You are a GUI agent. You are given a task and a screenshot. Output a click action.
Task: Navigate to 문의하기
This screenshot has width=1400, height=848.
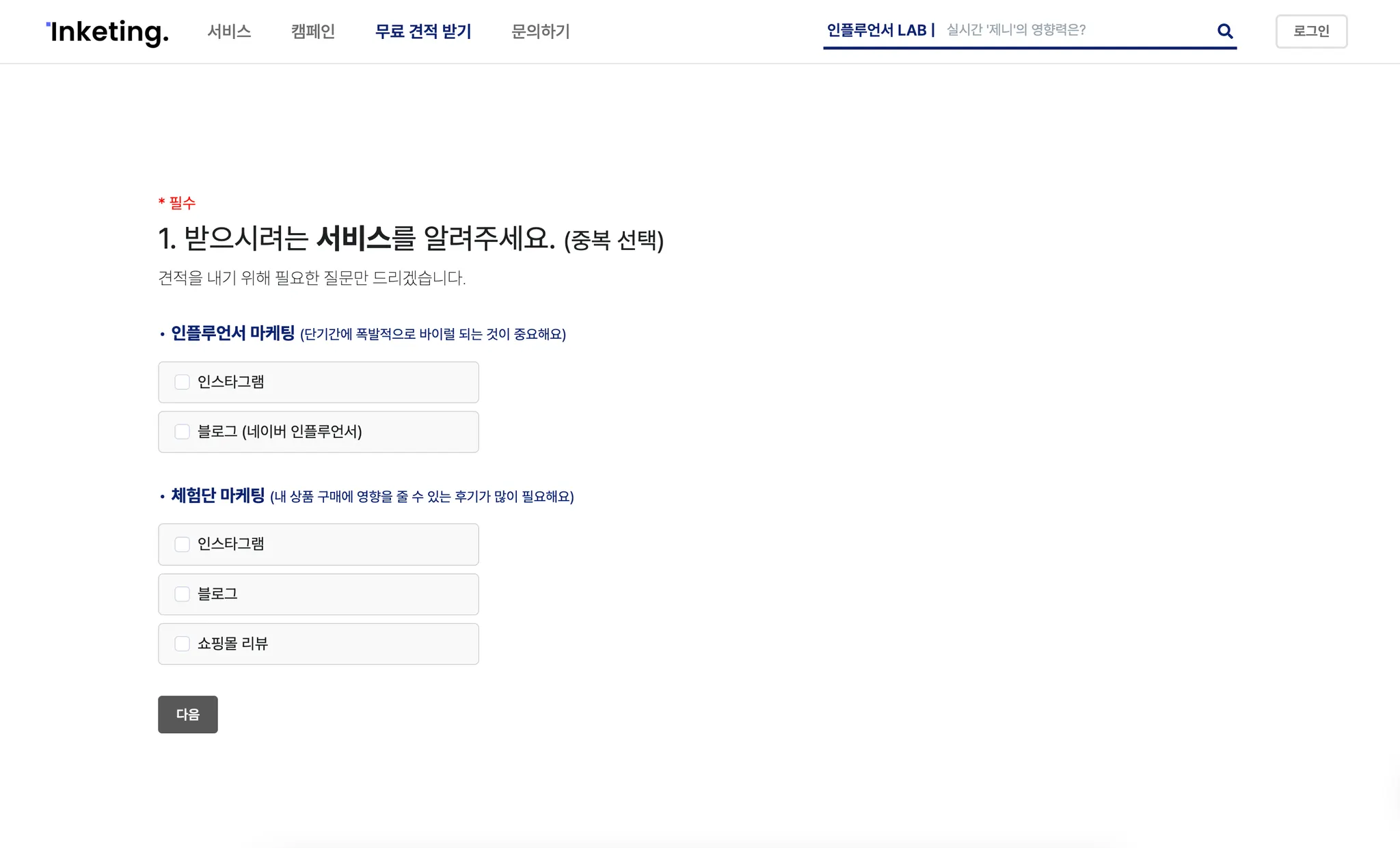[540, 31]
